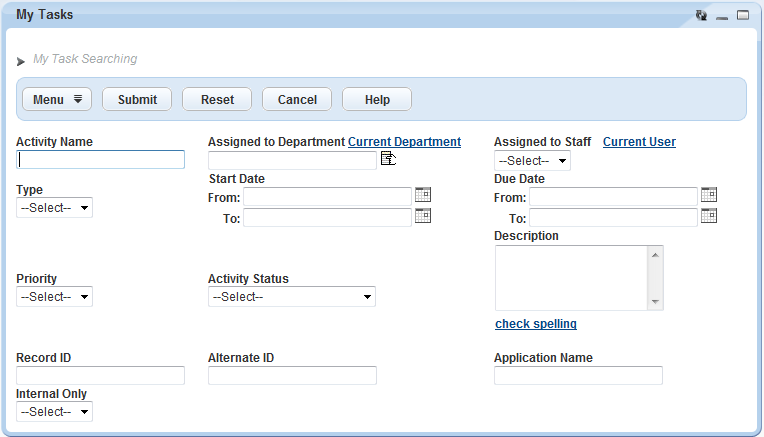Click the portlet settings icon in title bar
Image resolution: width=764 pixels, height=437 pixels.
(x=701, y=15)
